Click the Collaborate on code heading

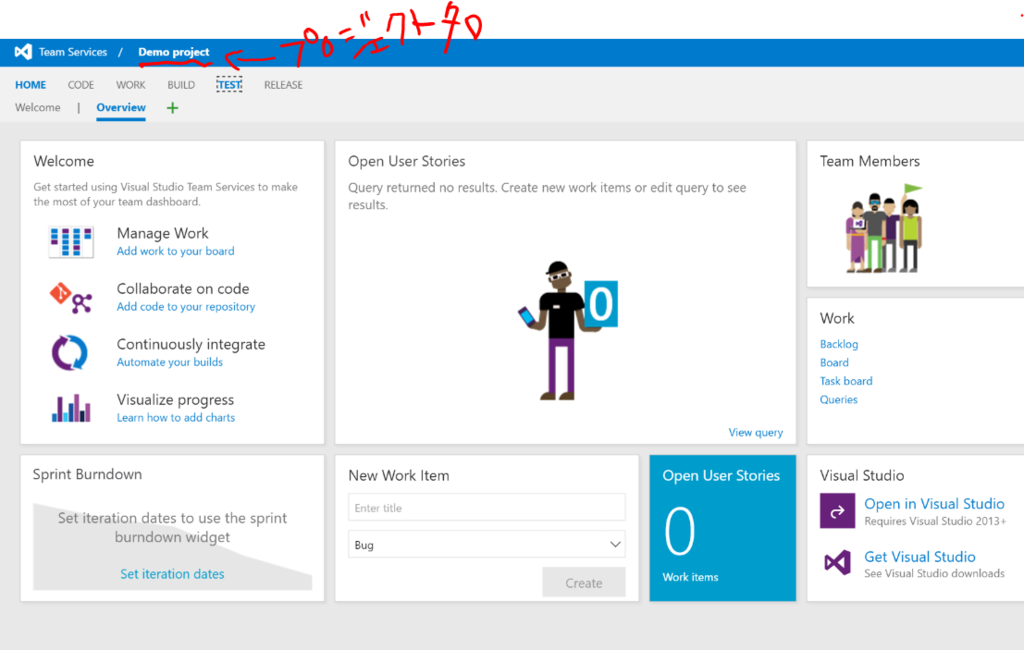tap(183, 289)
